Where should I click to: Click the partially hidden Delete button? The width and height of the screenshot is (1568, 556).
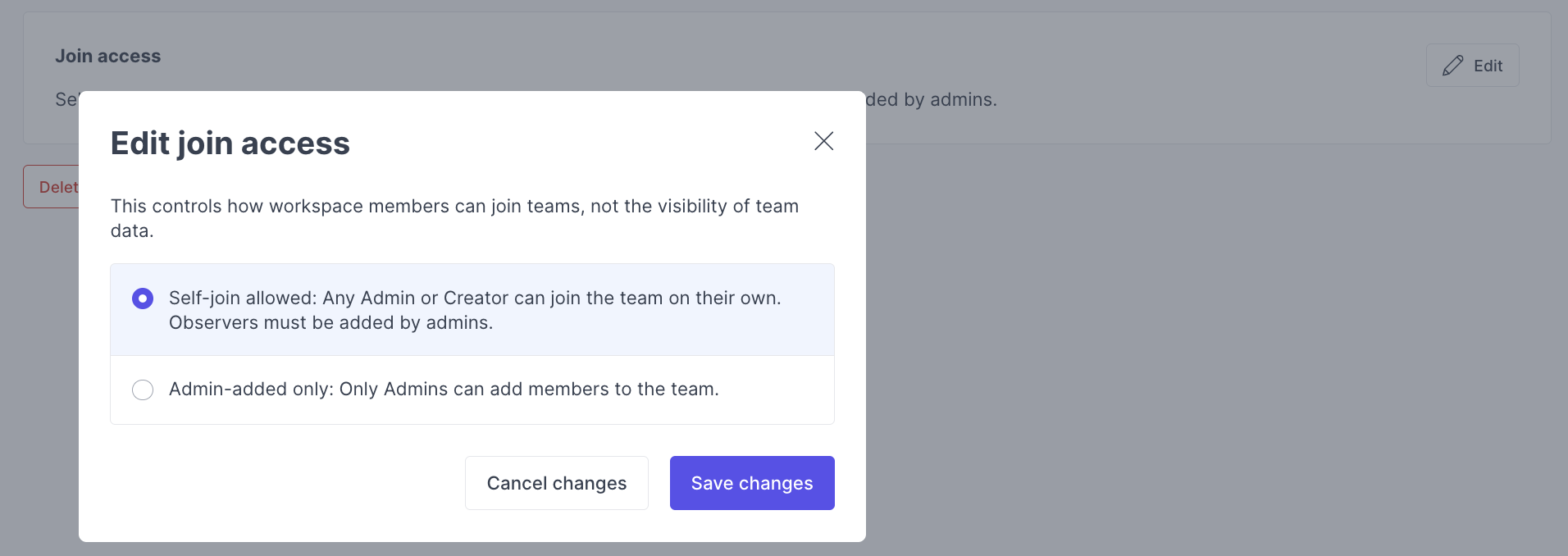coord(51,187)
